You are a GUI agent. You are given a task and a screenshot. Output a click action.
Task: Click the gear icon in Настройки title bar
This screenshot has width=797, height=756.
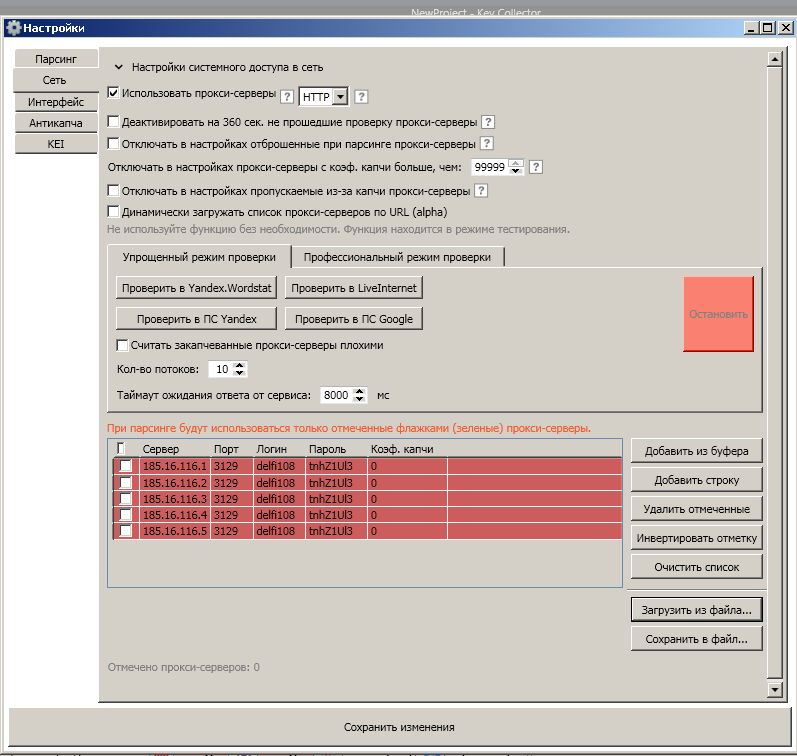tap(14, 28)
